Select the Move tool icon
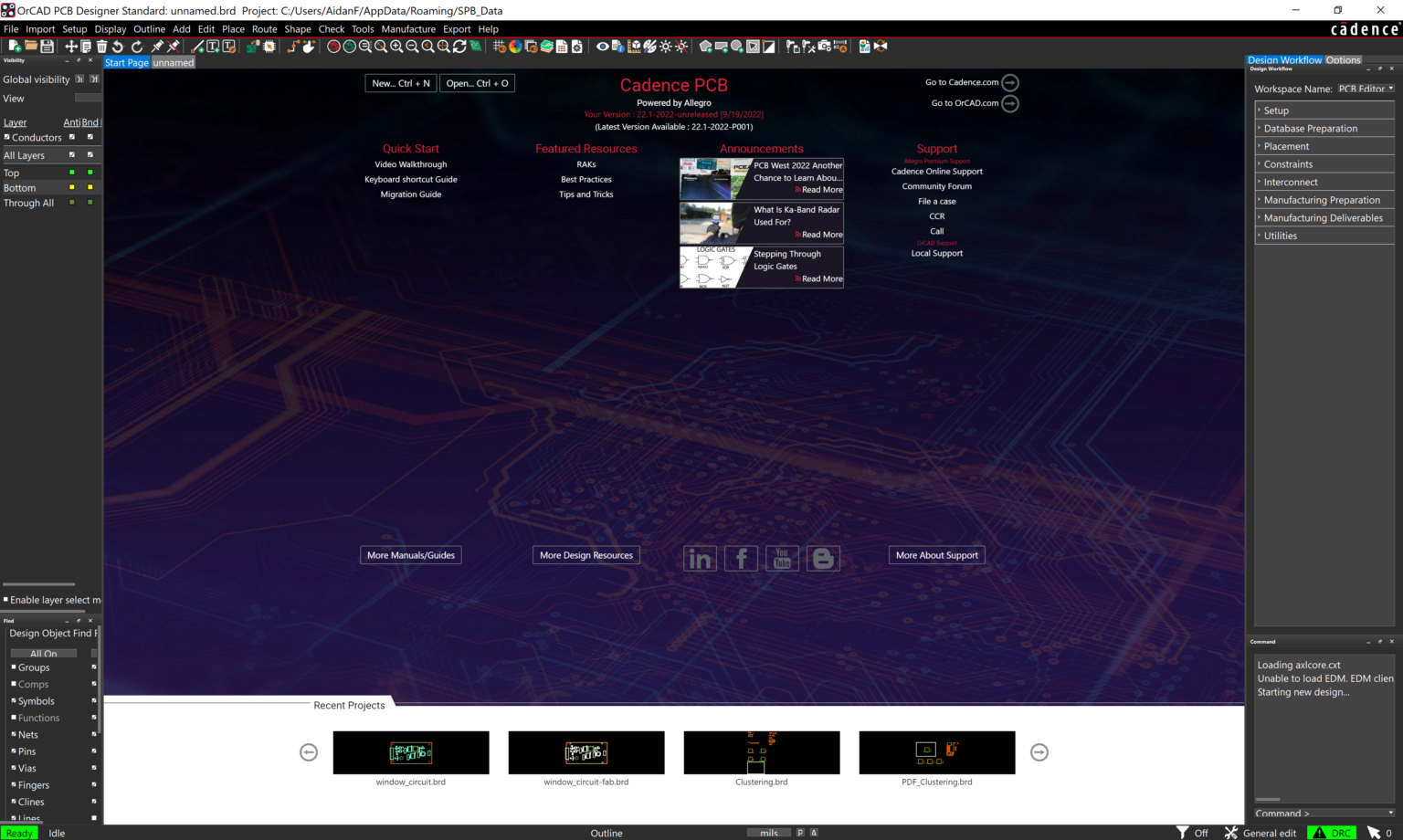 click(x=70, y=47)
